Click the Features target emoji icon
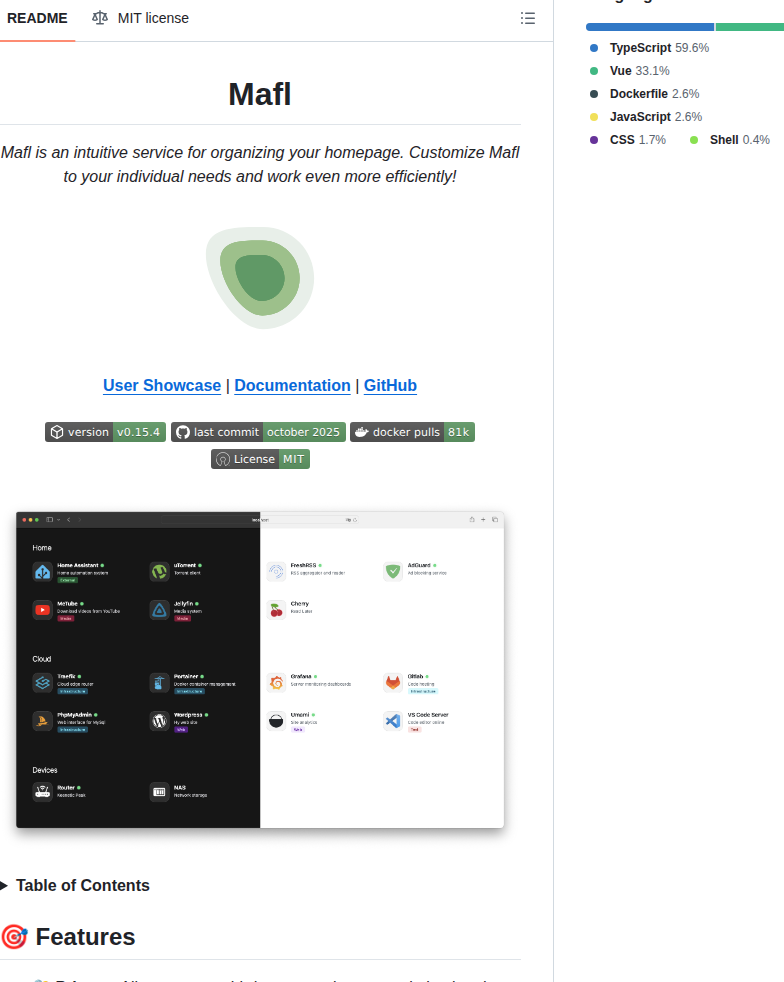 [14, 937]
